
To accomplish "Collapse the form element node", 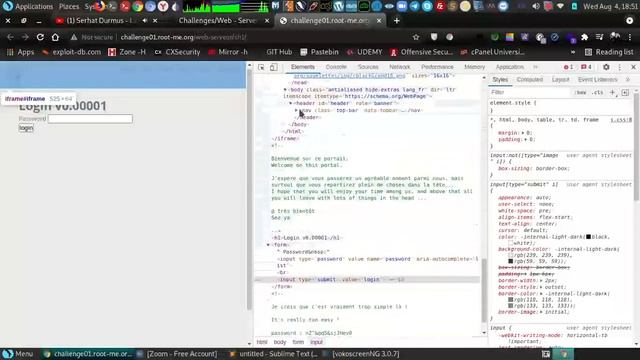I will click(268, 245).
